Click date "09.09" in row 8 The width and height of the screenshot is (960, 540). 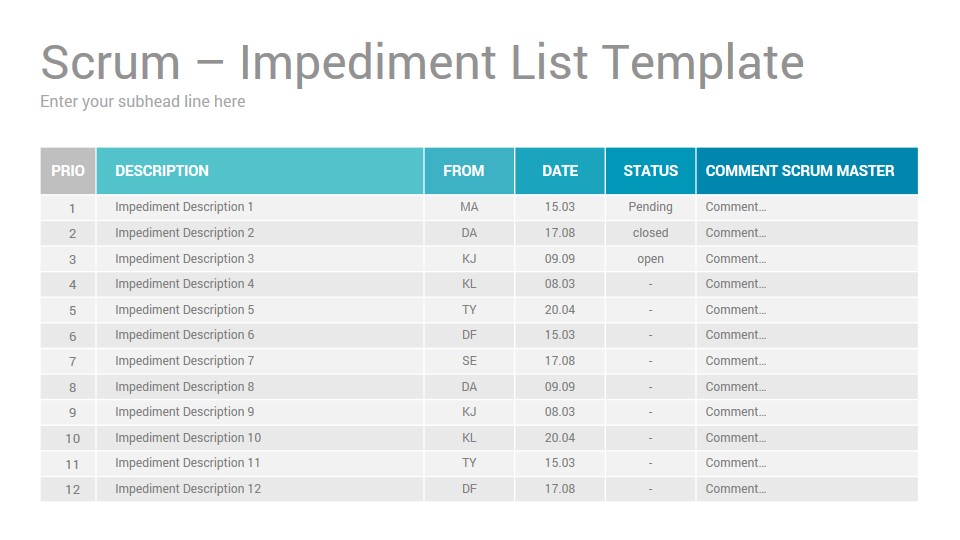coord(560,386)
